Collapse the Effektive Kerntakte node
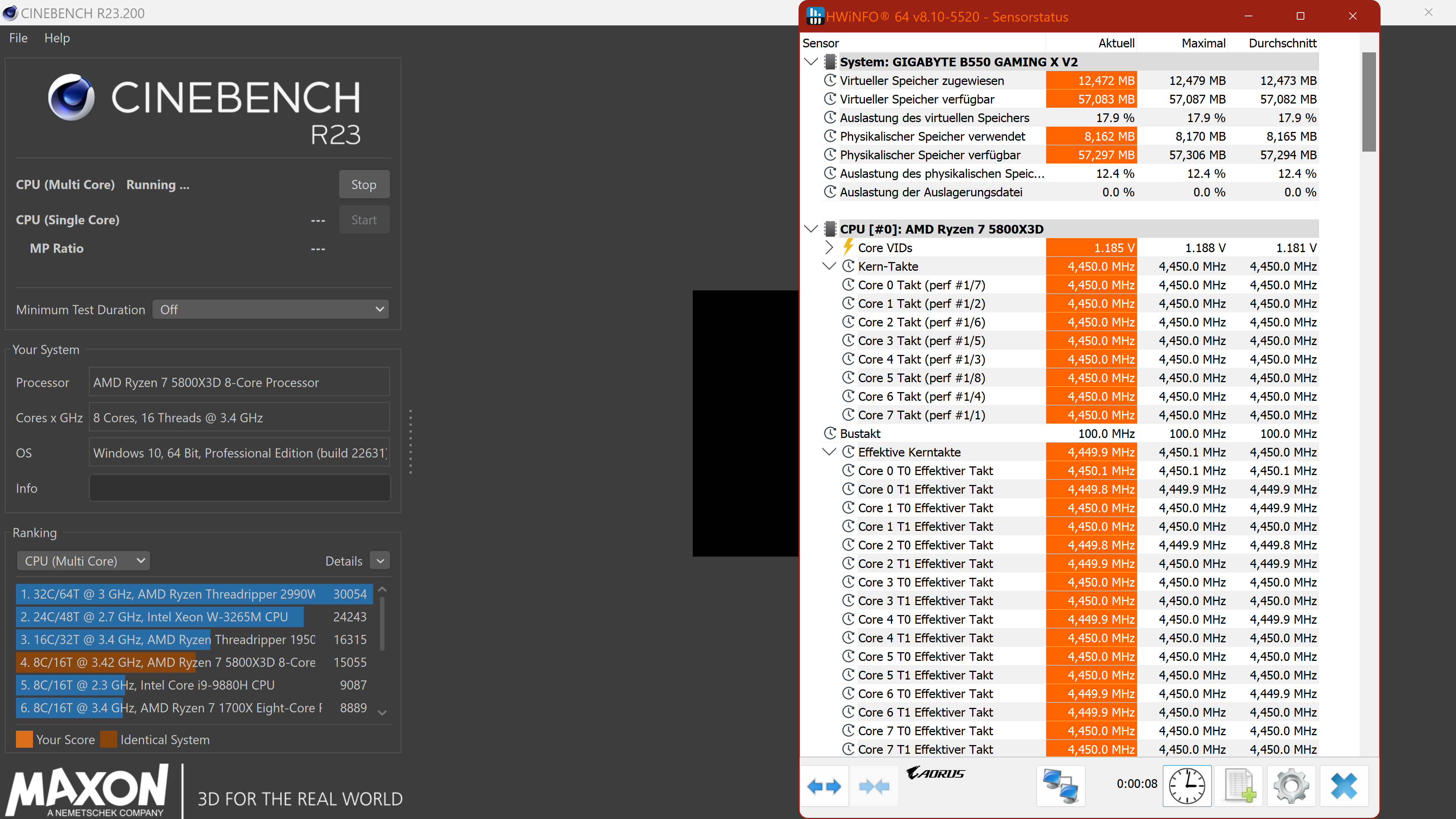1456x819 pixels. [x=828, y=452]
